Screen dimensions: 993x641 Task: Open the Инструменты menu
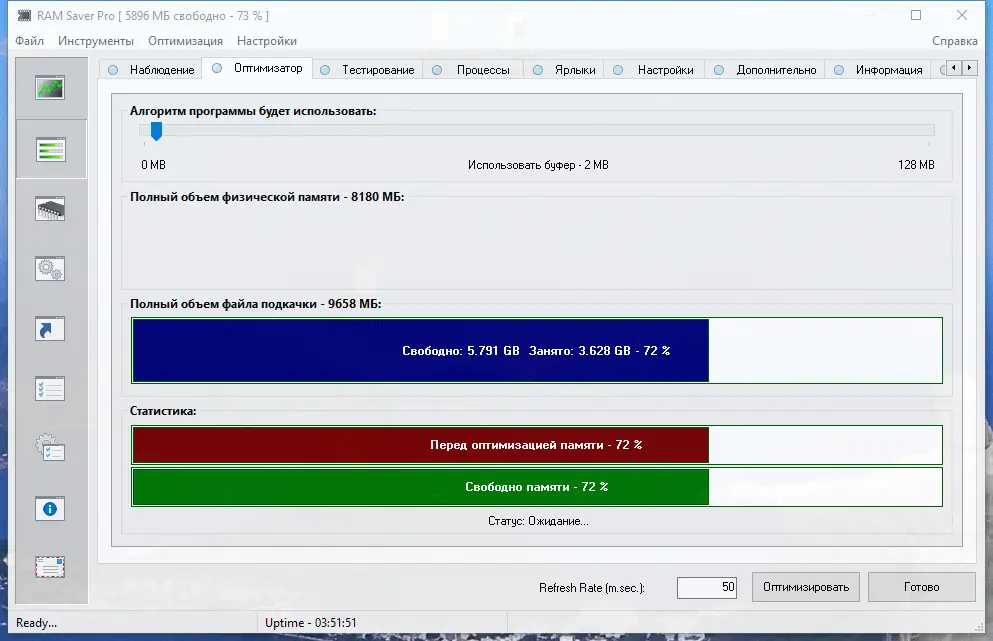pos(97,41)
